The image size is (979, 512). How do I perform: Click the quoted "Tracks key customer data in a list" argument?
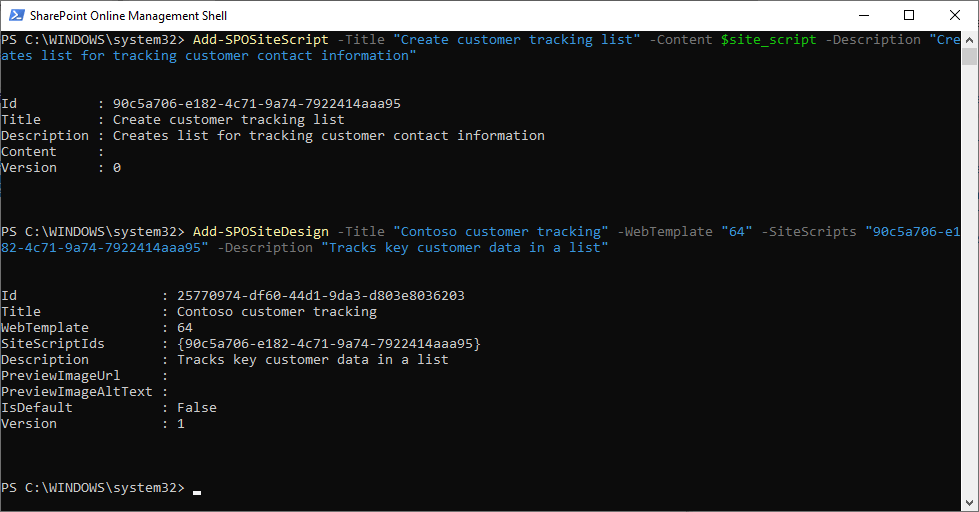[465, 248]
